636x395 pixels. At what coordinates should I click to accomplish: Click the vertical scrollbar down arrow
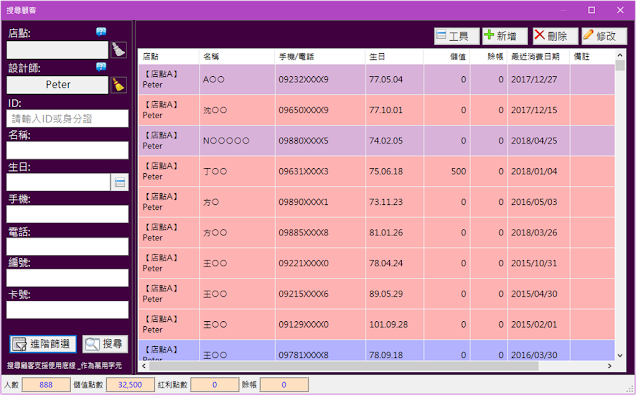click(x=620, y=356)
